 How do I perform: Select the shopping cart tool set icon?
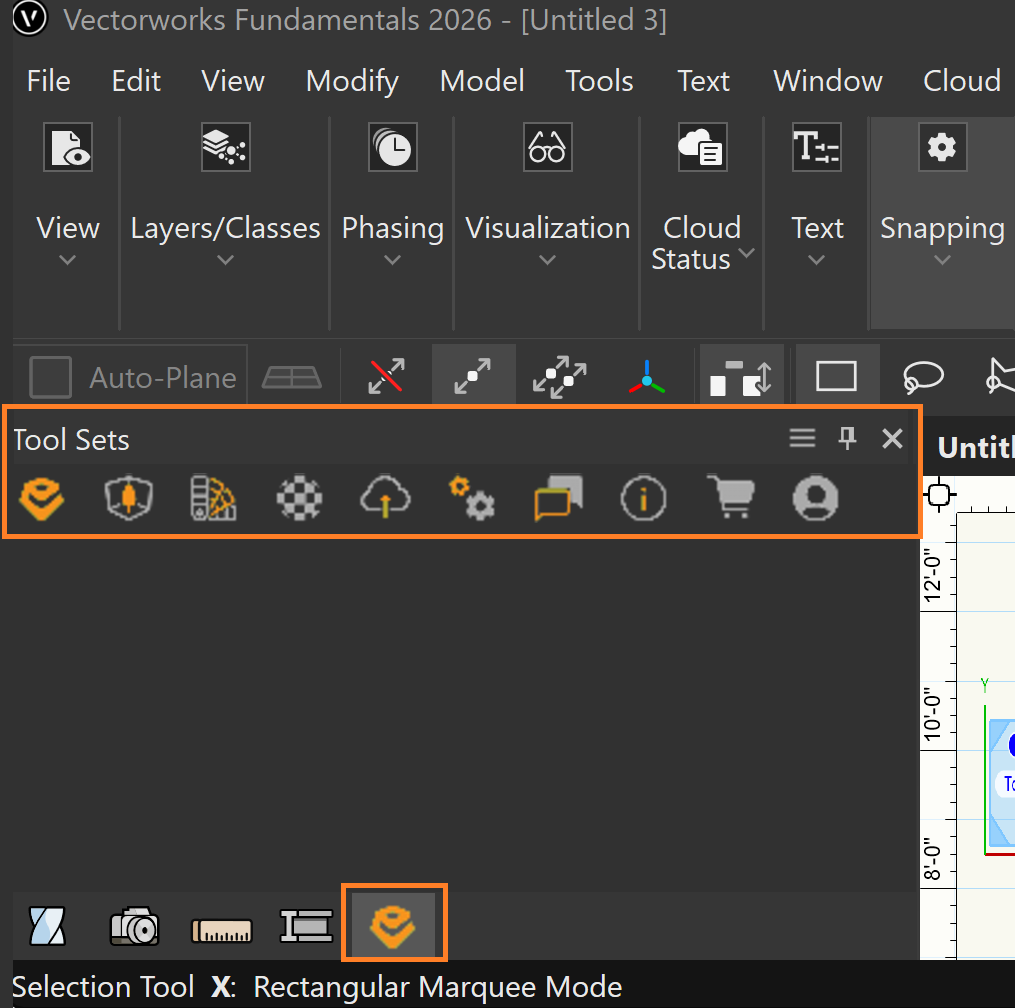click(x=730, y=497)
